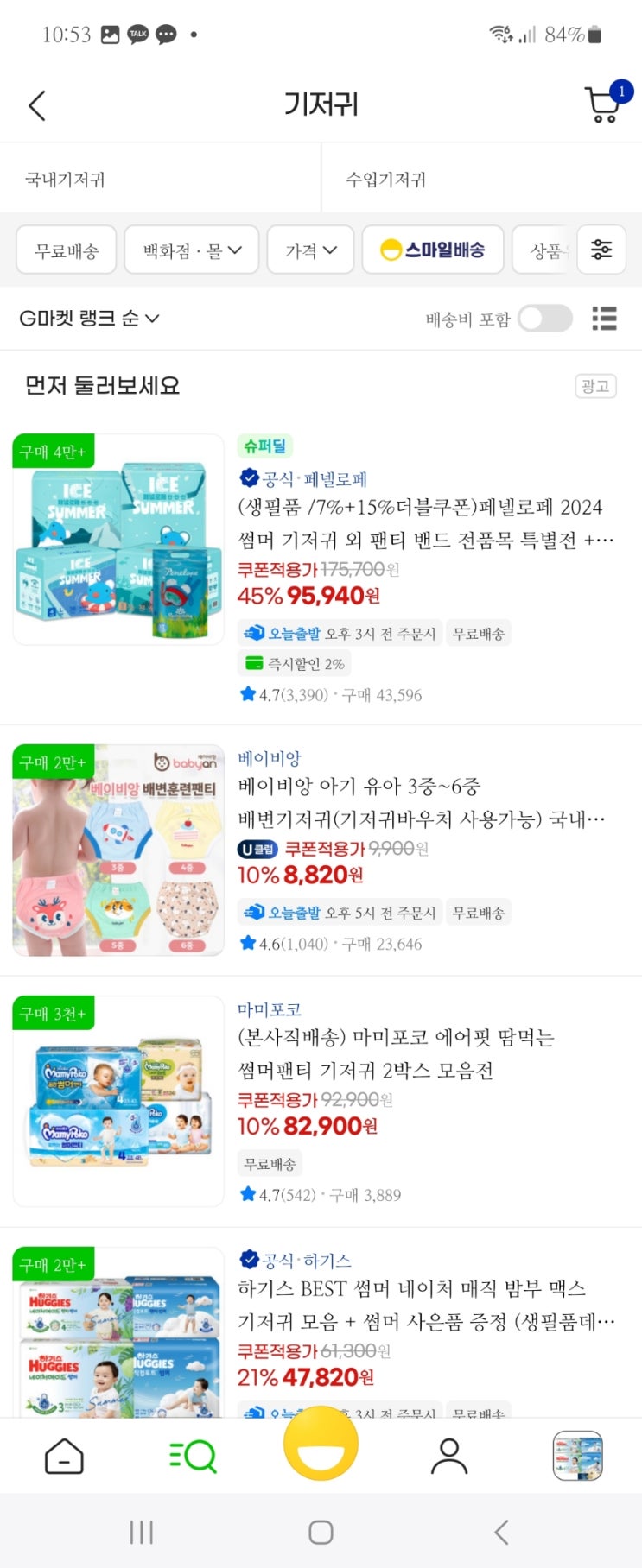Open recently viewed item thumbnail in bottom bar
642x1568 pixels.
(x=578, y=1457)
